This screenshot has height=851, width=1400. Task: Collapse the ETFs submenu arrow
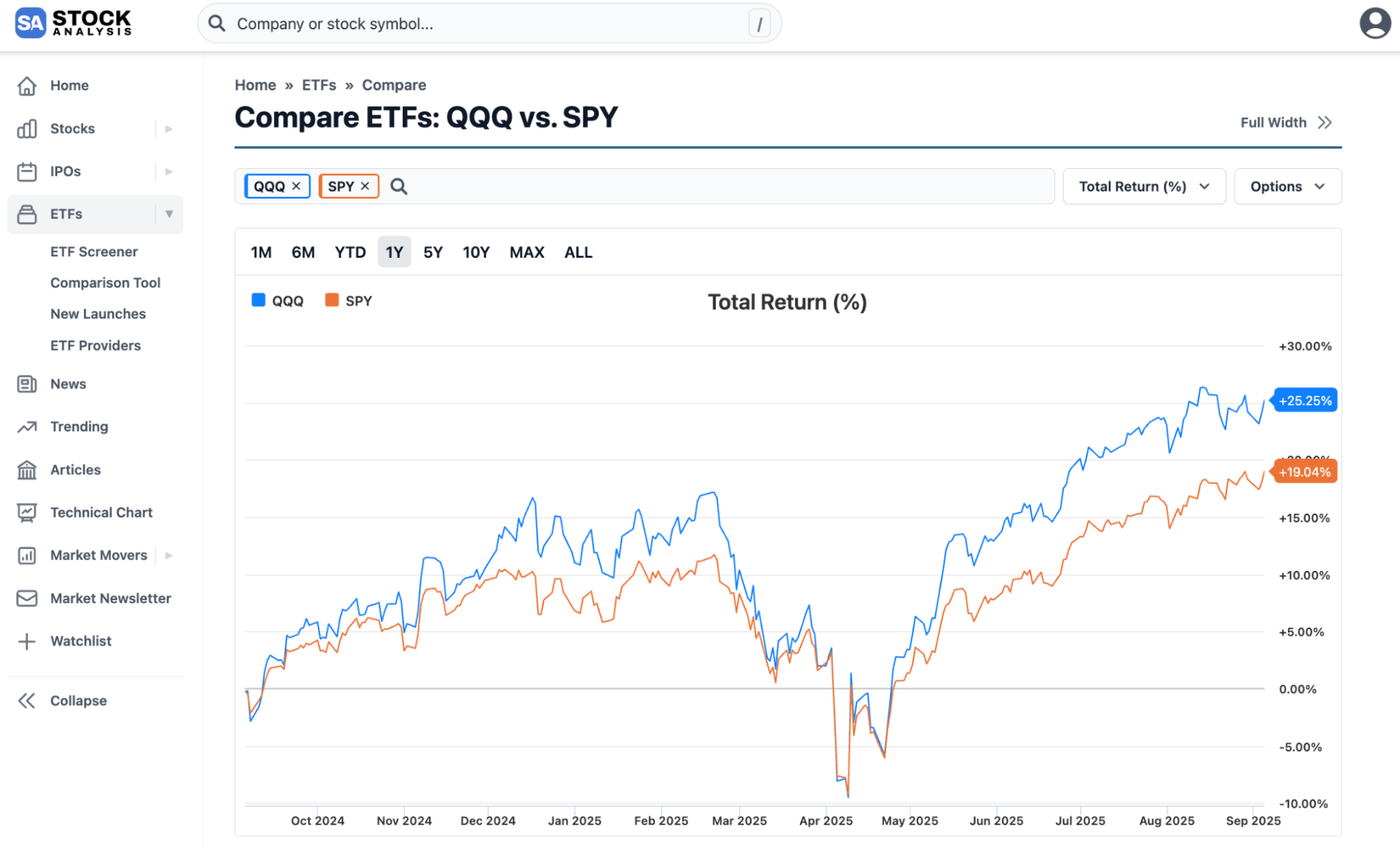point(169,214)
